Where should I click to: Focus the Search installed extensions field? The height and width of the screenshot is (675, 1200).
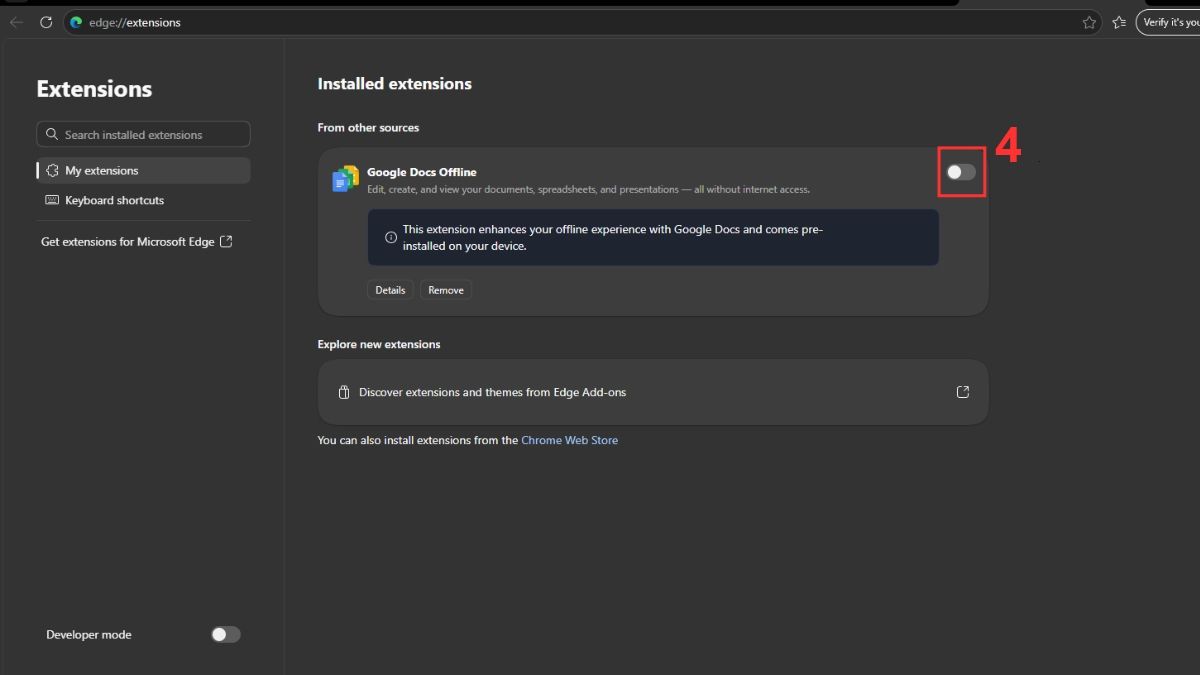(143, 134)
